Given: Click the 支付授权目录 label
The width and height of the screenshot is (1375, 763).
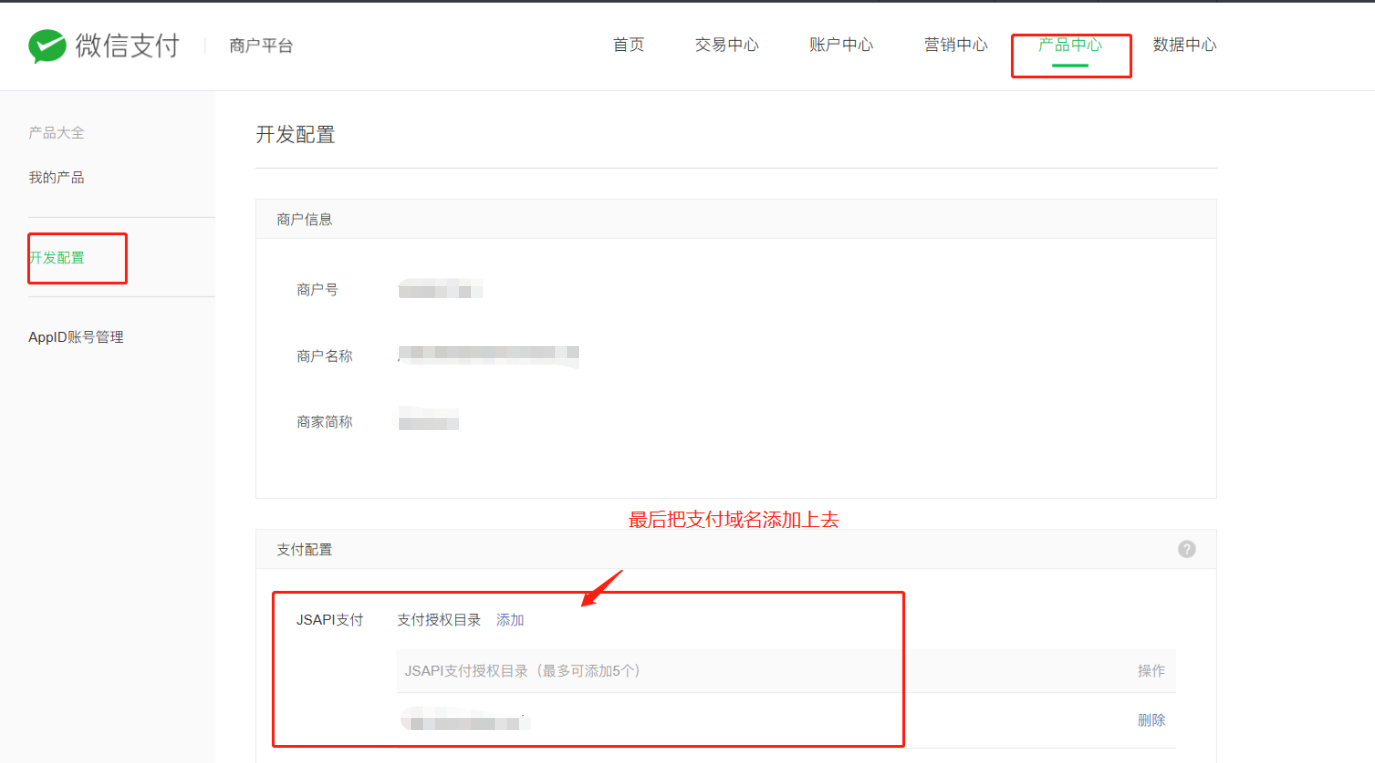Looking at the screenshot, I should pos(439,620).
